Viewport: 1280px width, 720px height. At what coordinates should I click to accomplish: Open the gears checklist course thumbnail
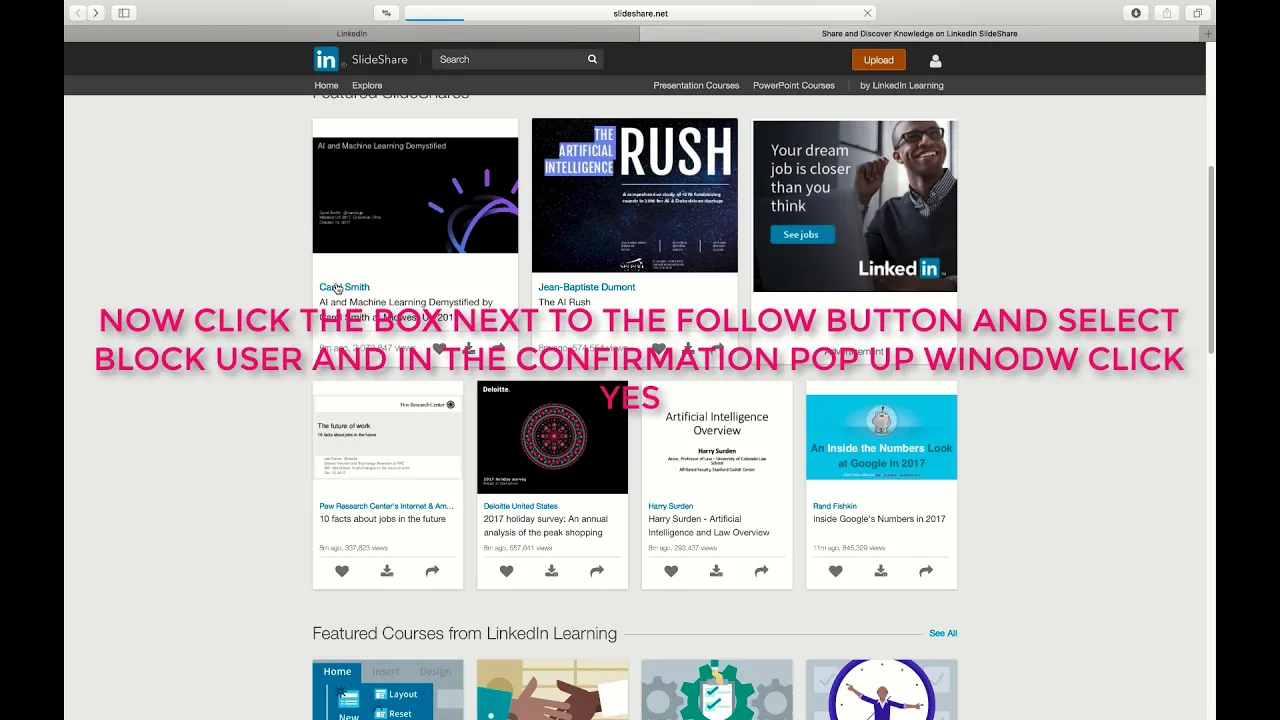[x=717, y=690]
